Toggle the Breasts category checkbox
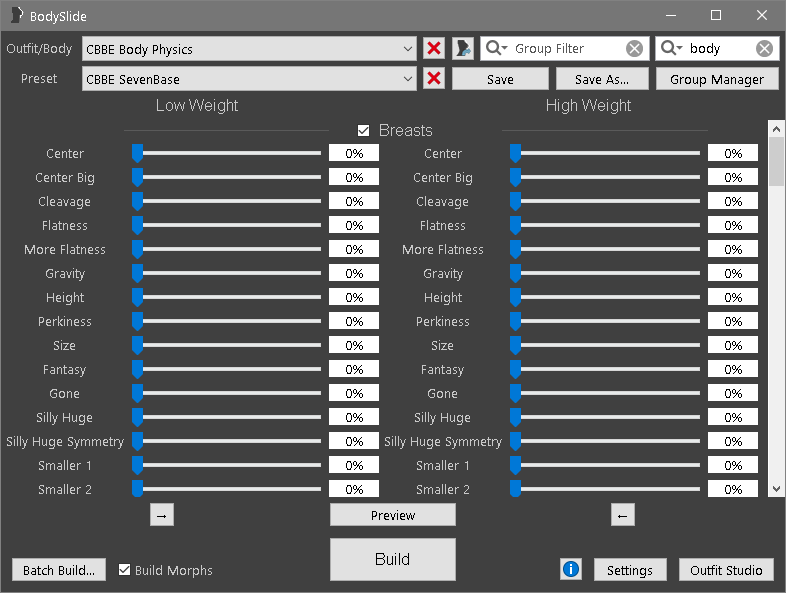The image size is (786, 593). tap(363, 131)
